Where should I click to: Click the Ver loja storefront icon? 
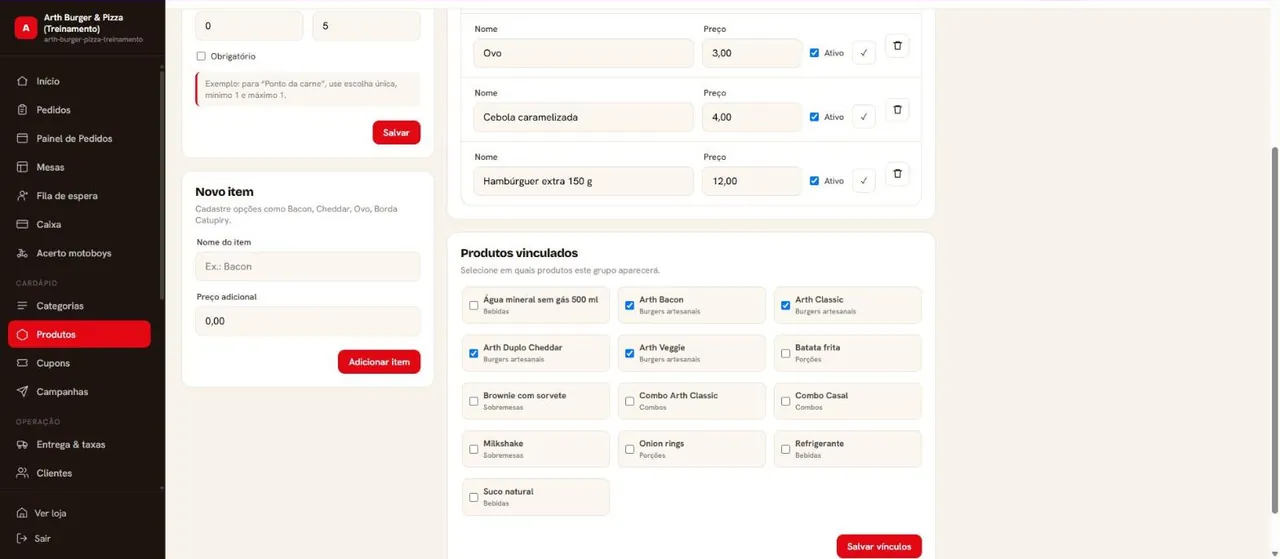point(22,513)
